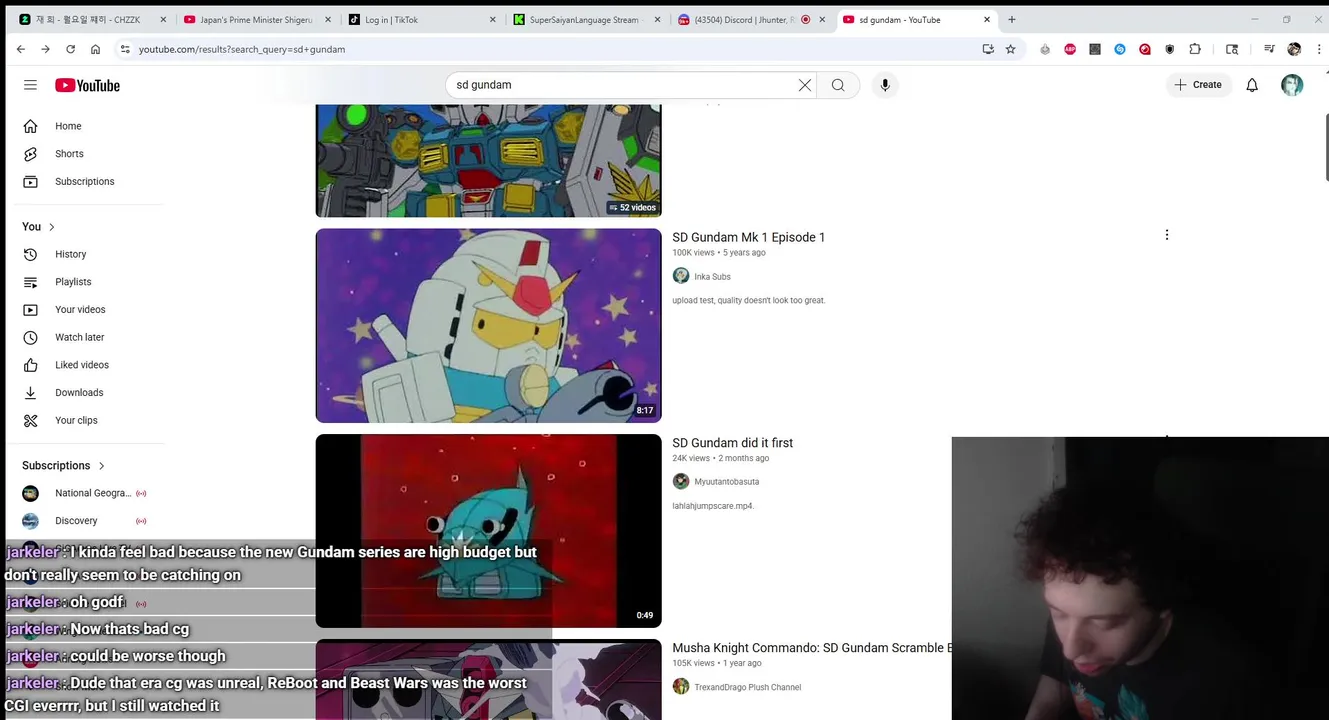Expand the Subscriptions section chevron
1329x720 pixels.
(101, 466)
